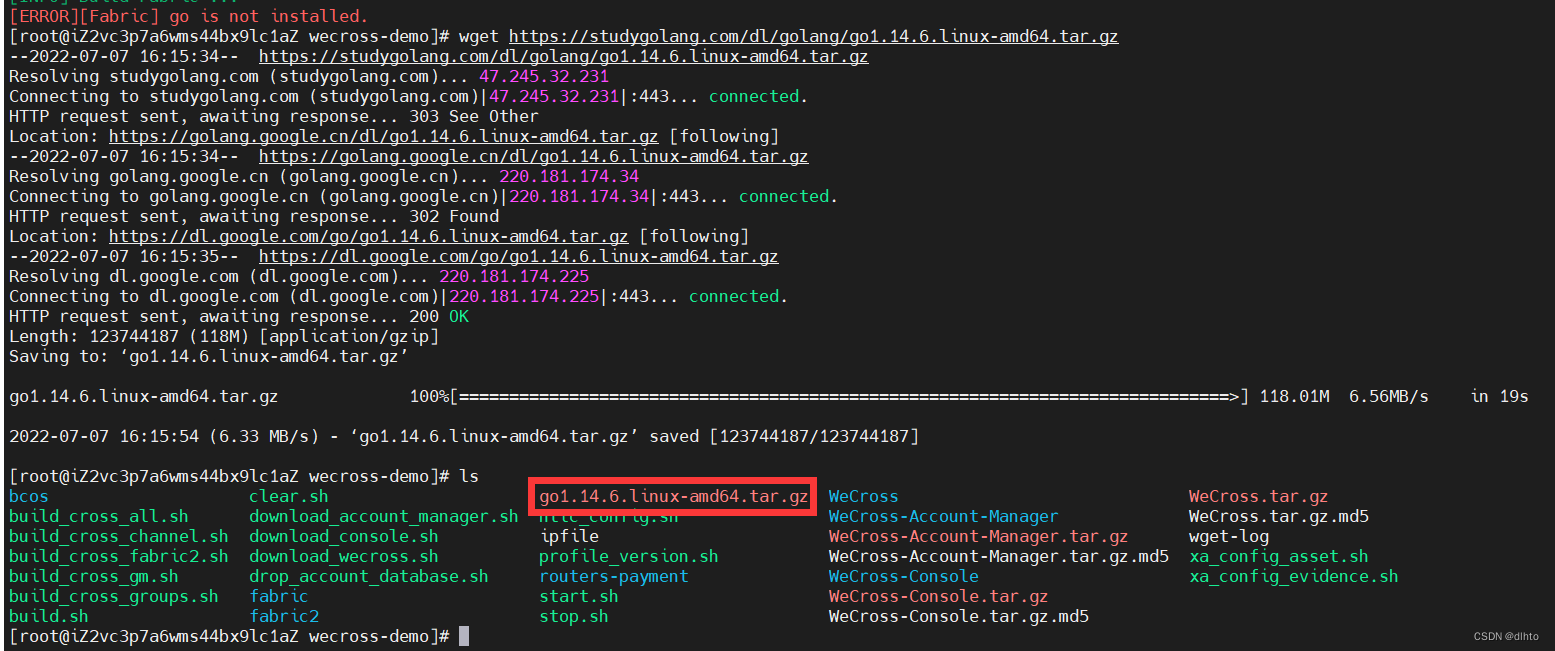The image size is (1555, 651).
Task: Select the 'xa_config_evidence.sh' file
Action: point(1294,577)
